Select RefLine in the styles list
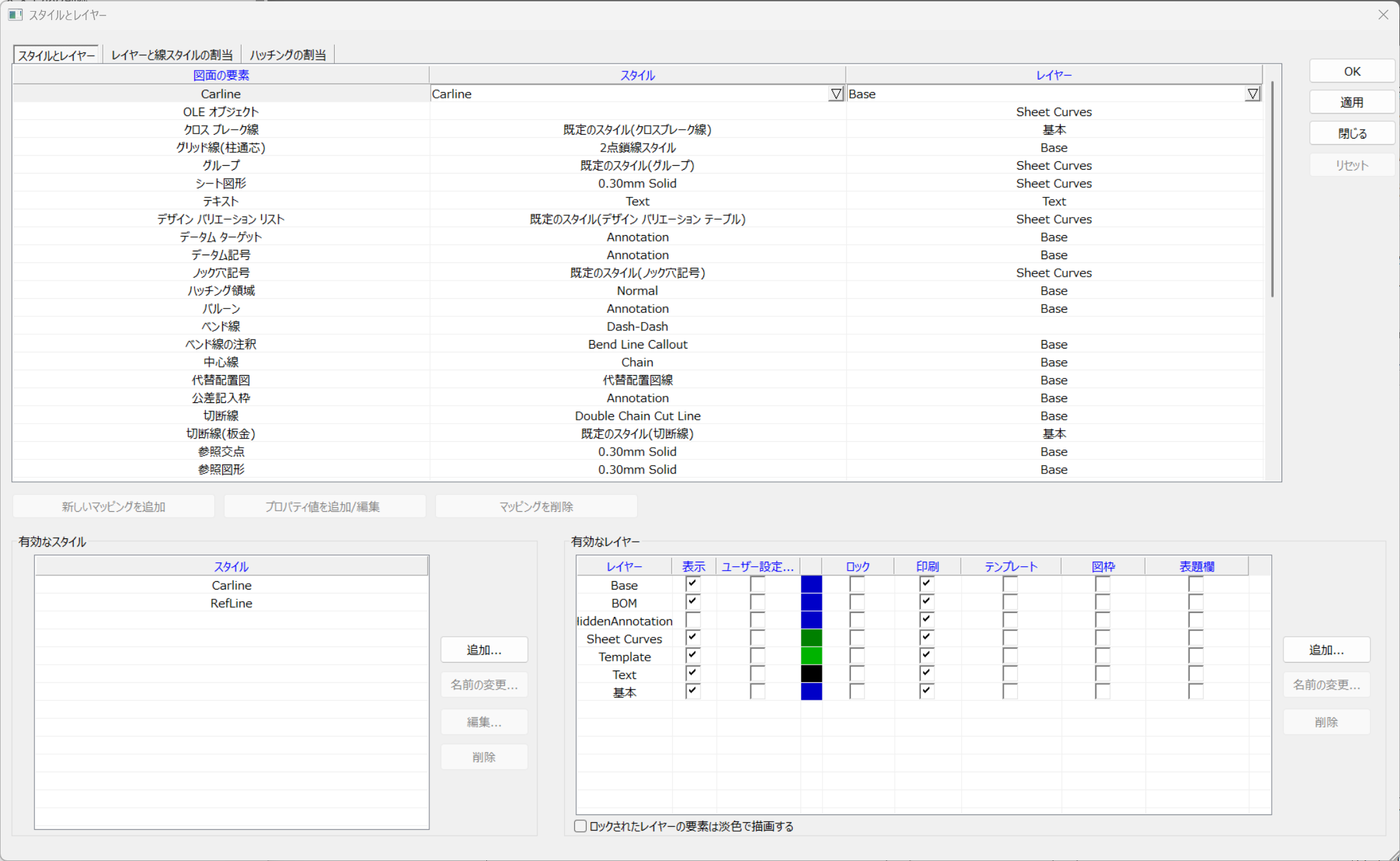The height and width of the screenshot is (861, 1400). pos(231,603)
